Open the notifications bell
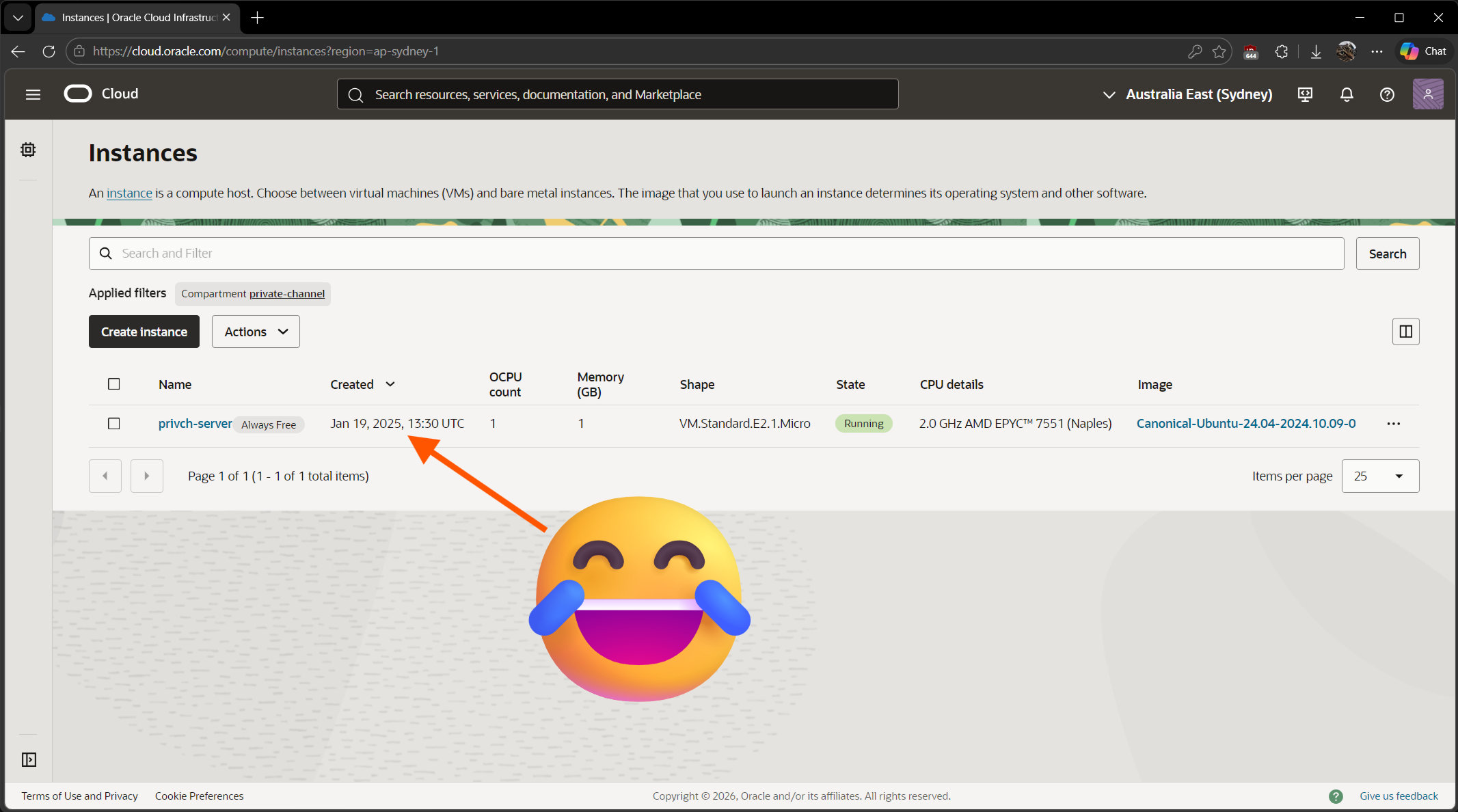 [x=1347, y=94]
